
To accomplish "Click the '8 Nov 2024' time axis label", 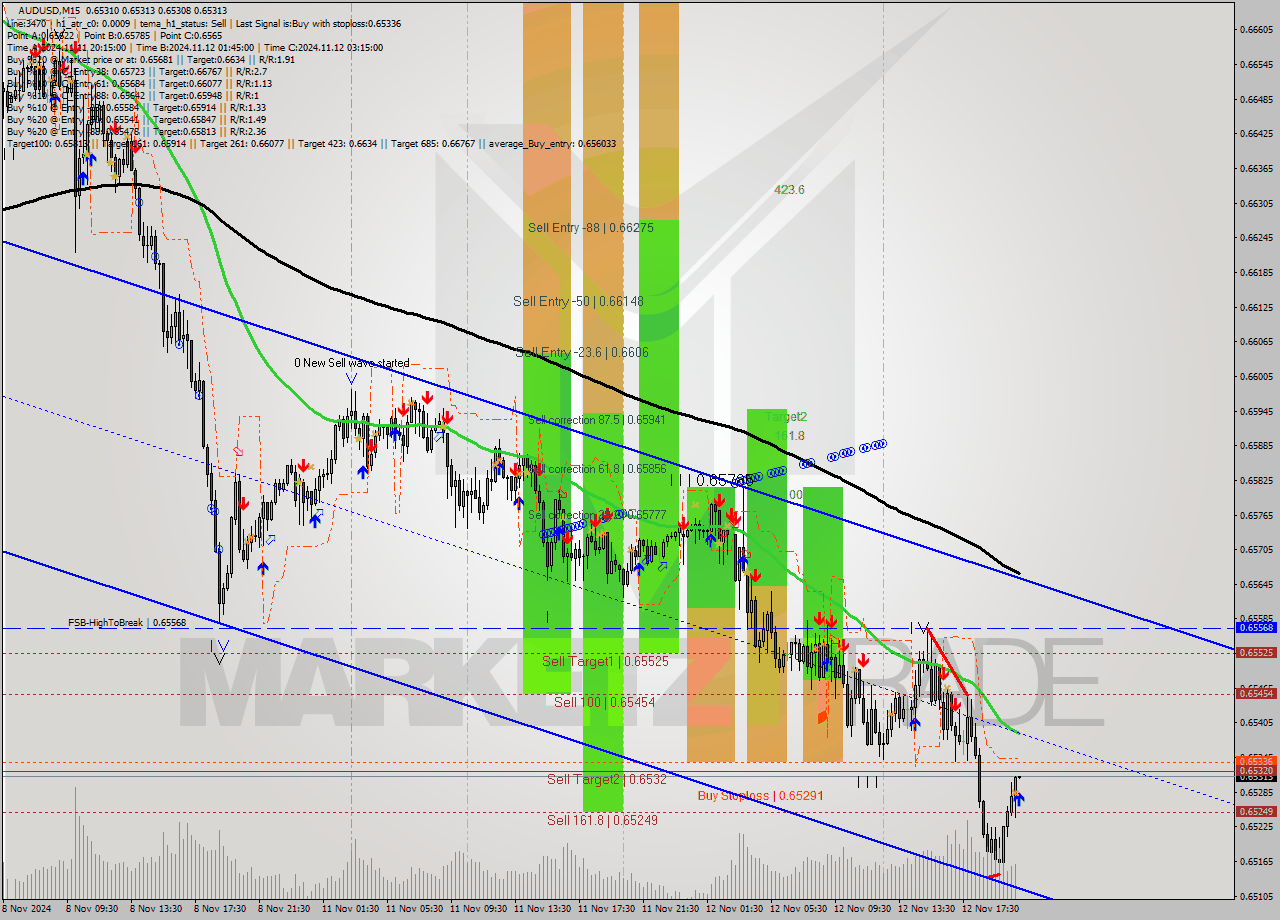I will (24, 910).
